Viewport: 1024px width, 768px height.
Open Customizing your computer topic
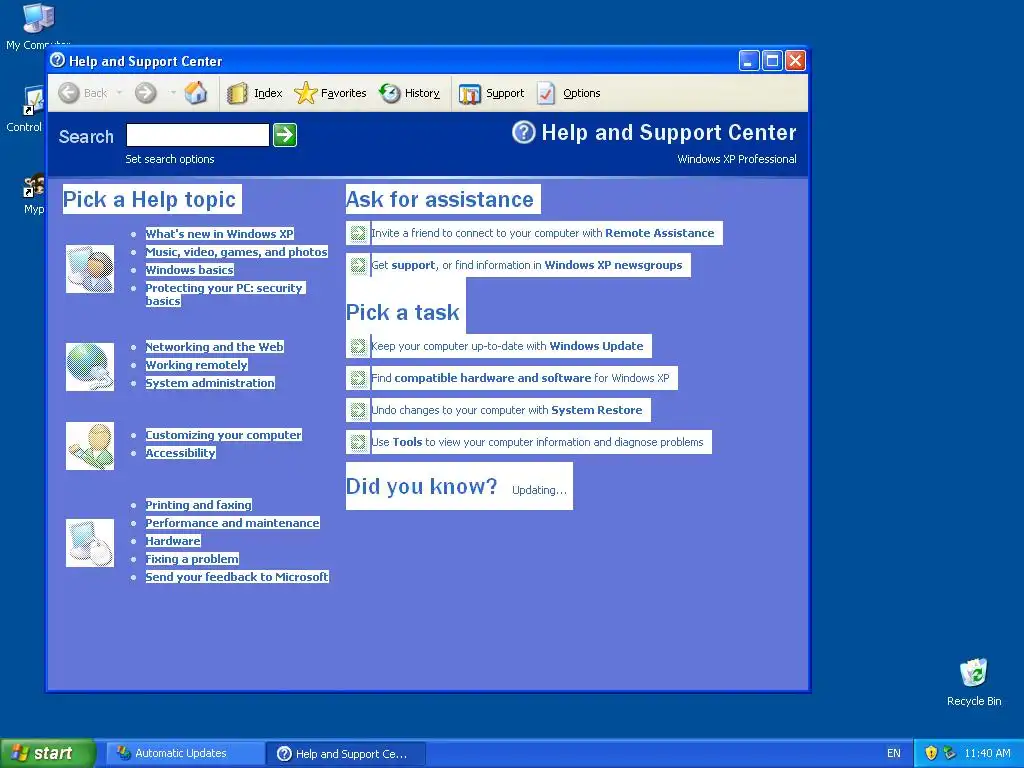pos(223,435)
